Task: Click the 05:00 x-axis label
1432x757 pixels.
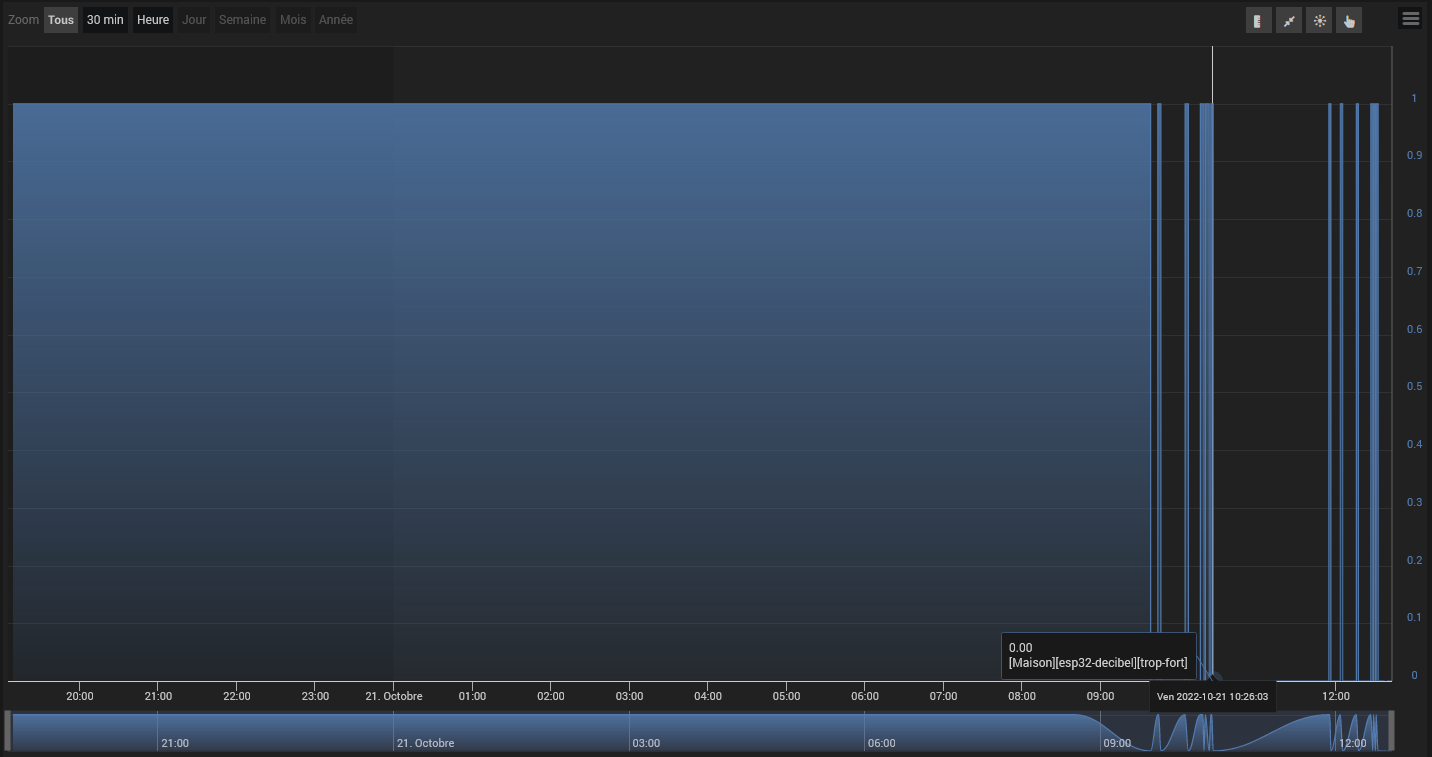Action: click(x=786, y=696)
